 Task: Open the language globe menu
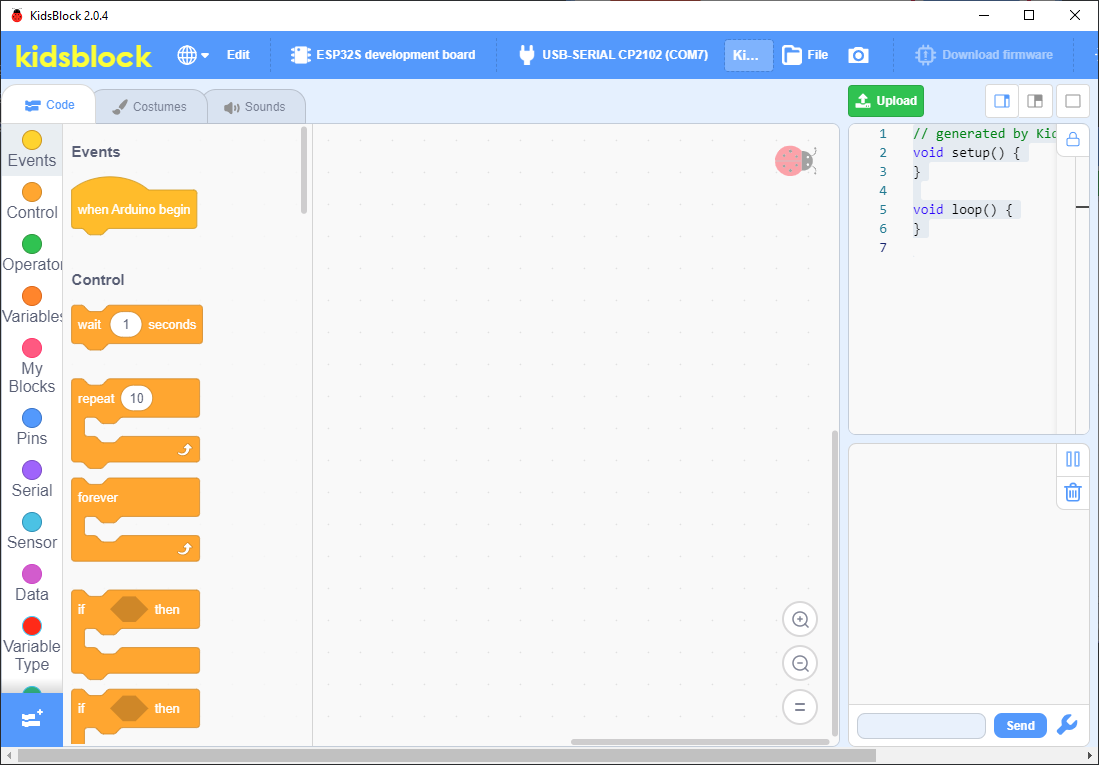pyautogui.click(x=193, y=55)
